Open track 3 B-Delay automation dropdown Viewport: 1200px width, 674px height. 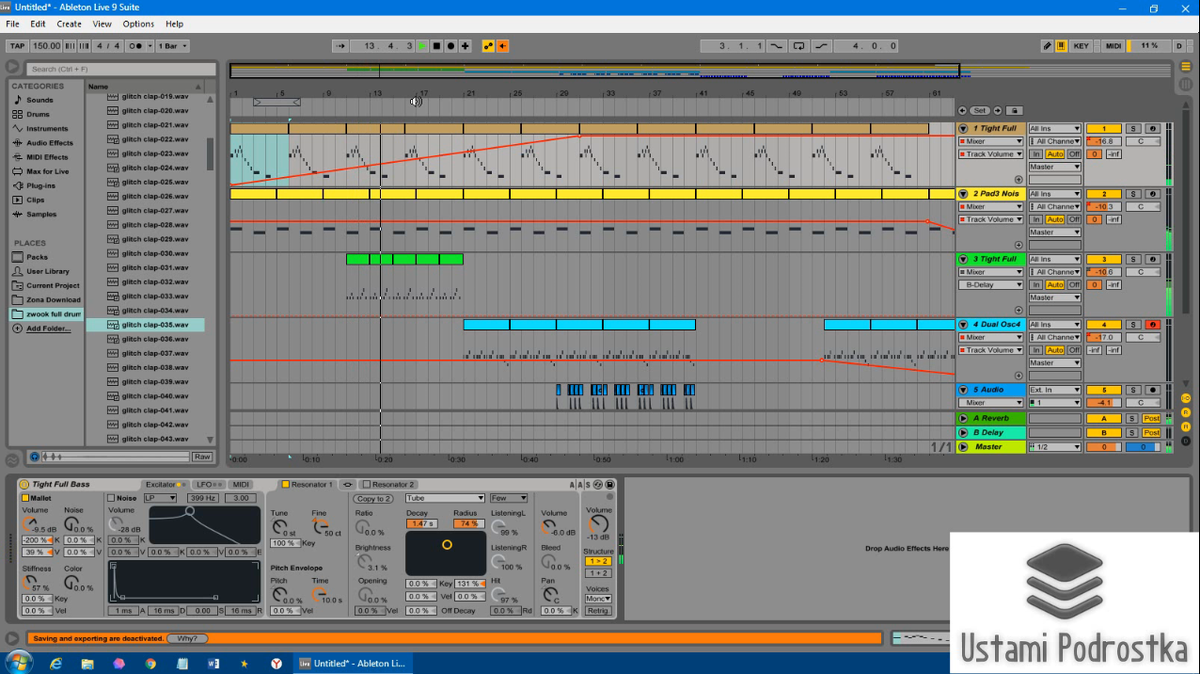(992, 285)
